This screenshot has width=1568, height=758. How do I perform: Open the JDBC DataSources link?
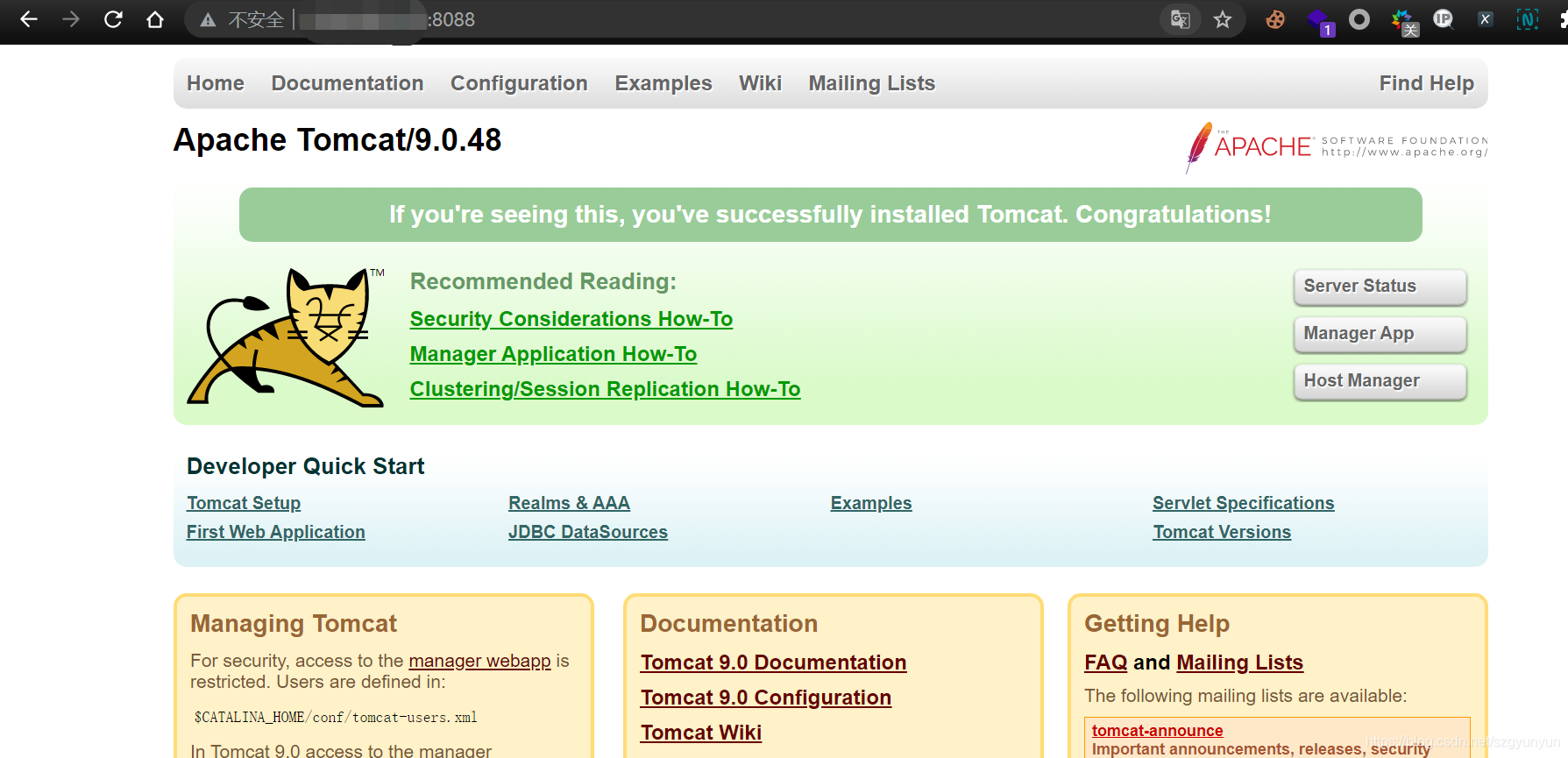coord(588,532)
